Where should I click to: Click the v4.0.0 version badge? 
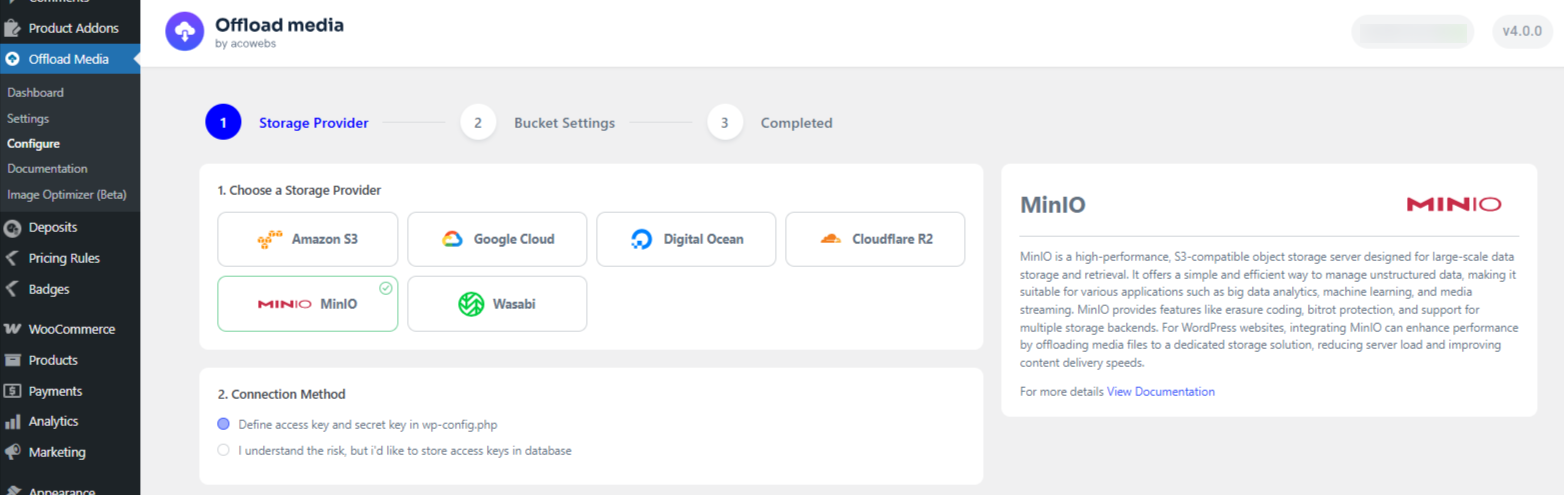click(x=1522, y=31)
